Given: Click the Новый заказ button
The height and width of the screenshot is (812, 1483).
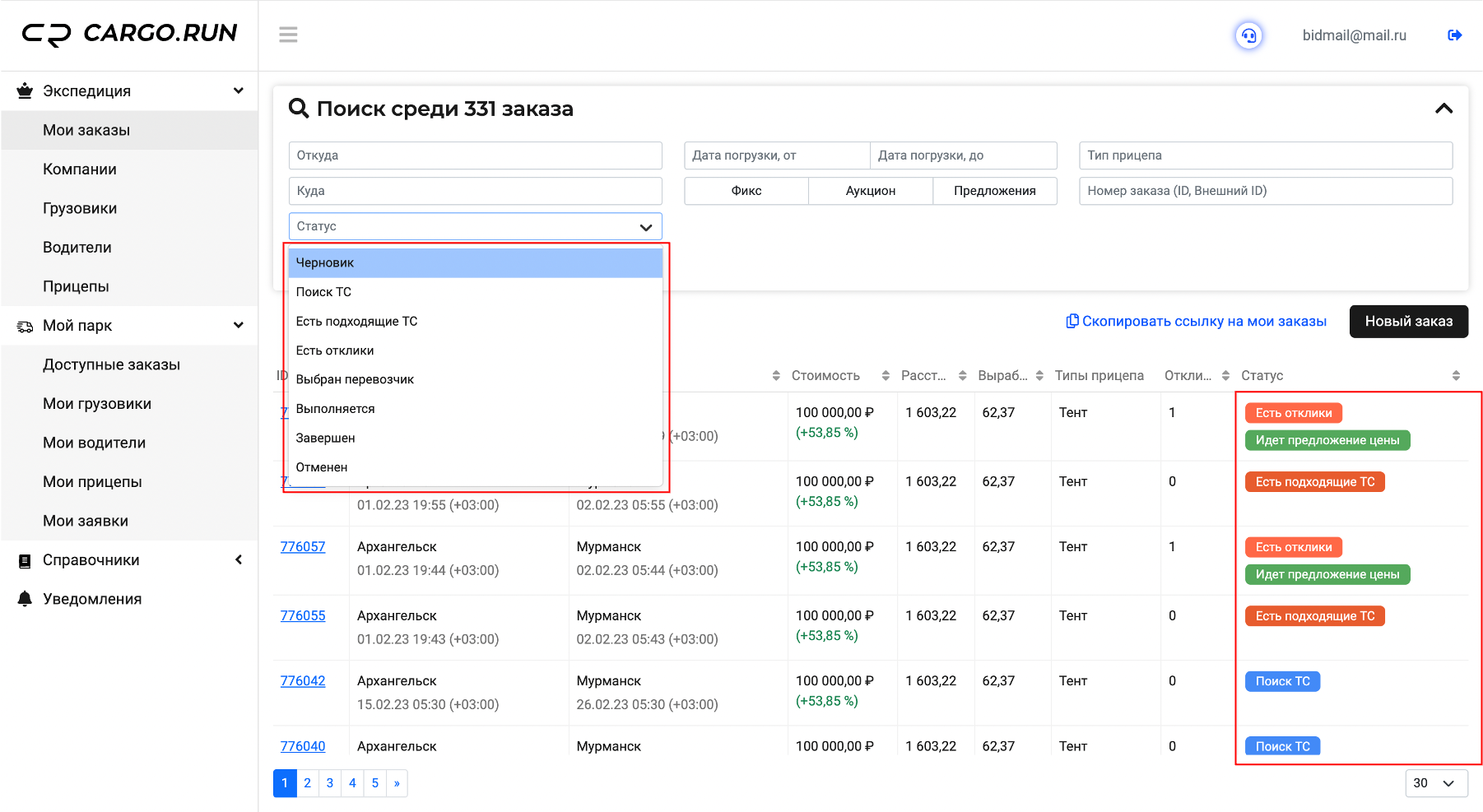Looking at the screenshot, I should [1409, 322].
